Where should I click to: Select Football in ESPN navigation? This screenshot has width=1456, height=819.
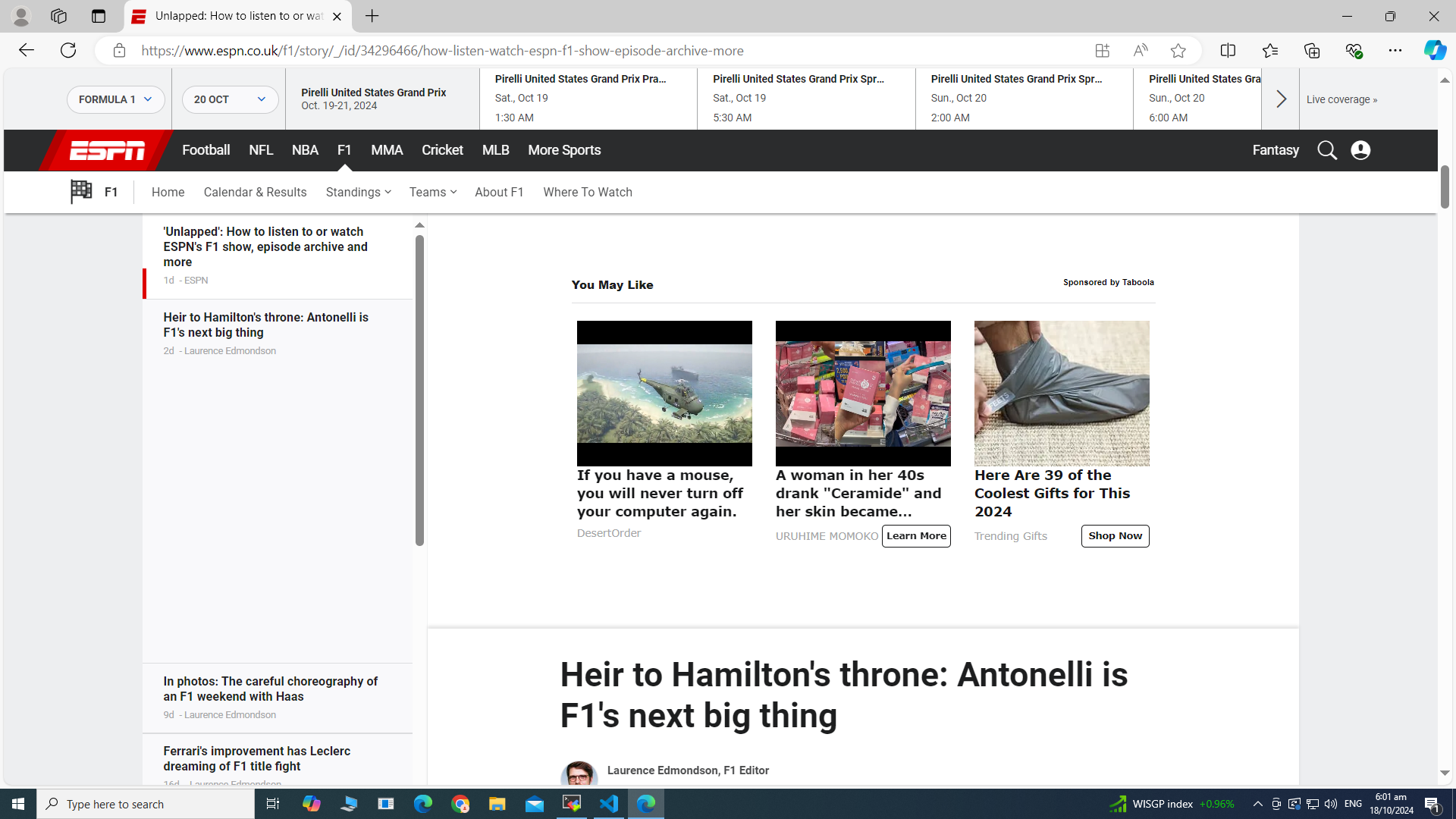206,150
